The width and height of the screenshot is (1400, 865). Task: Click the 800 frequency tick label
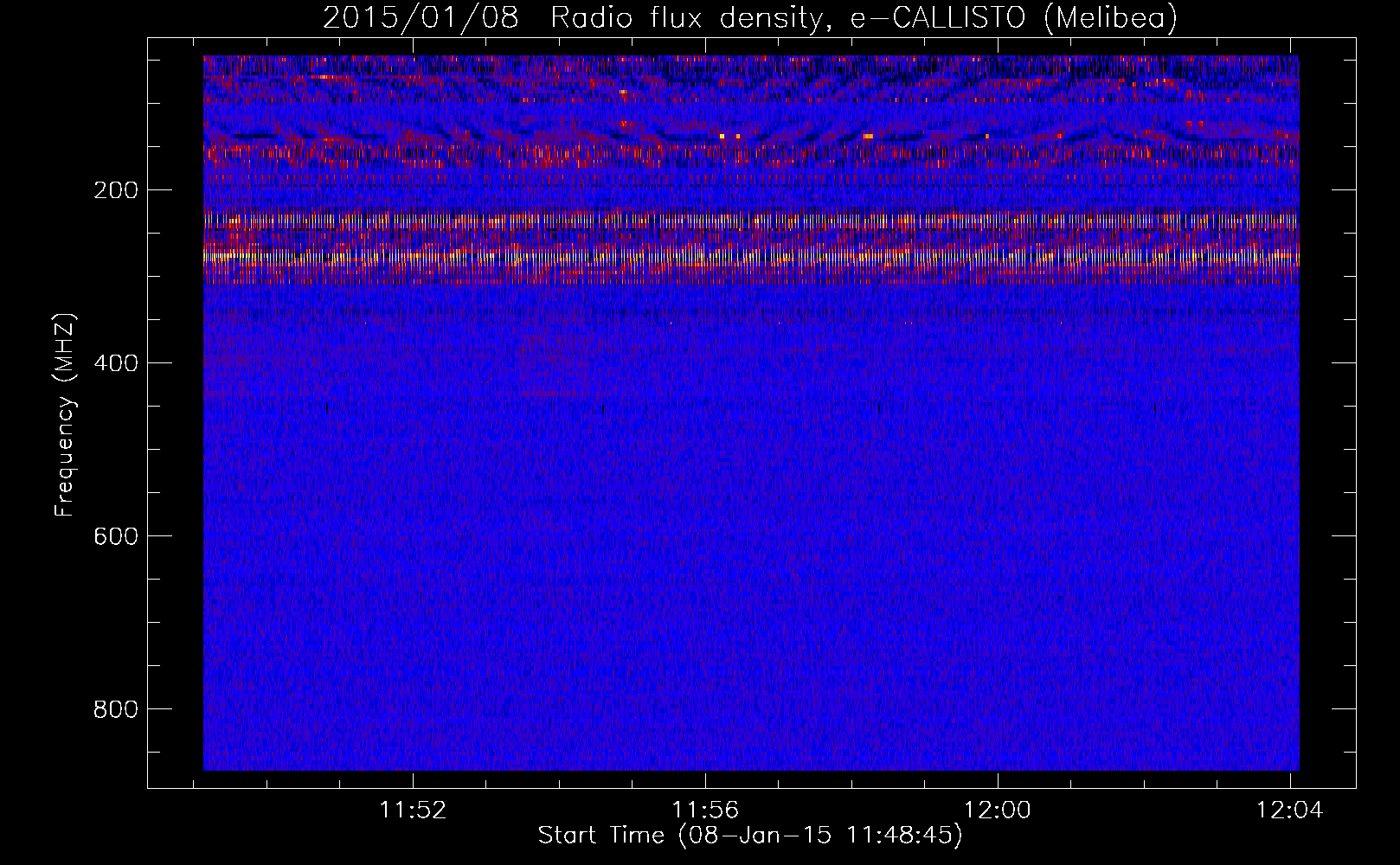pyautogui.click(x=116, y=709)
